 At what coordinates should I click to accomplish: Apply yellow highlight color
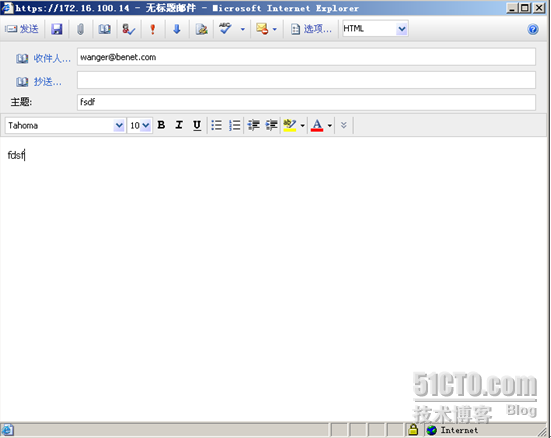[290, 125]
